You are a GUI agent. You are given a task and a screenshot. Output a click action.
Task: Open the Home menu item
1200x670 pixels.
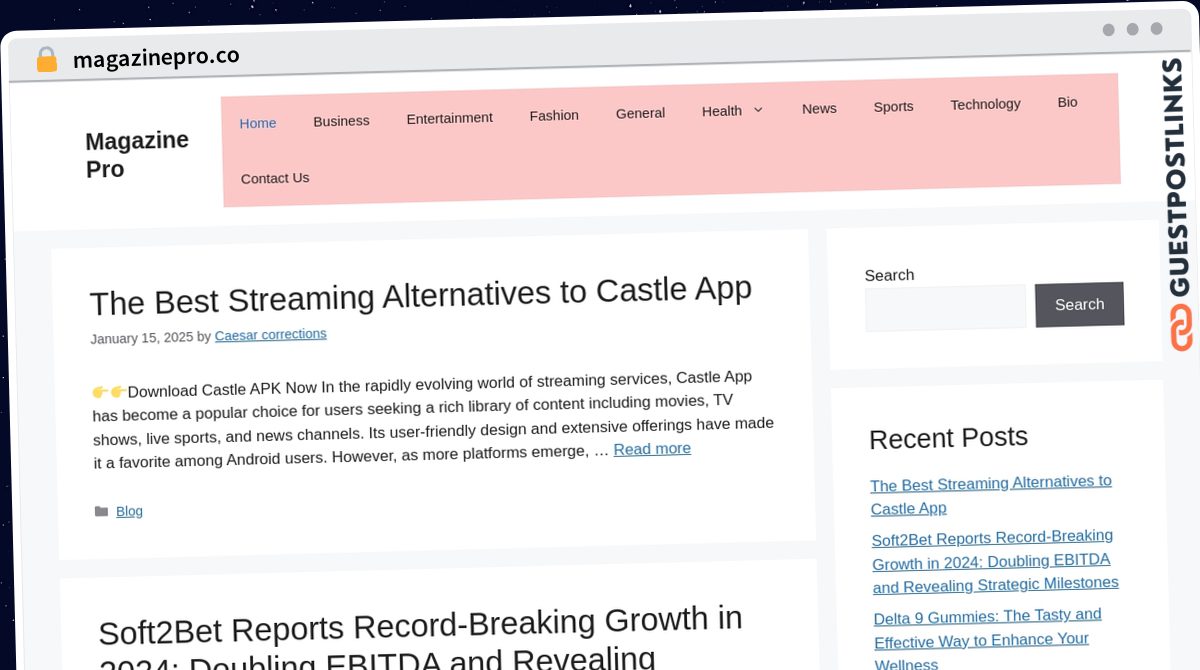(258, 123)
